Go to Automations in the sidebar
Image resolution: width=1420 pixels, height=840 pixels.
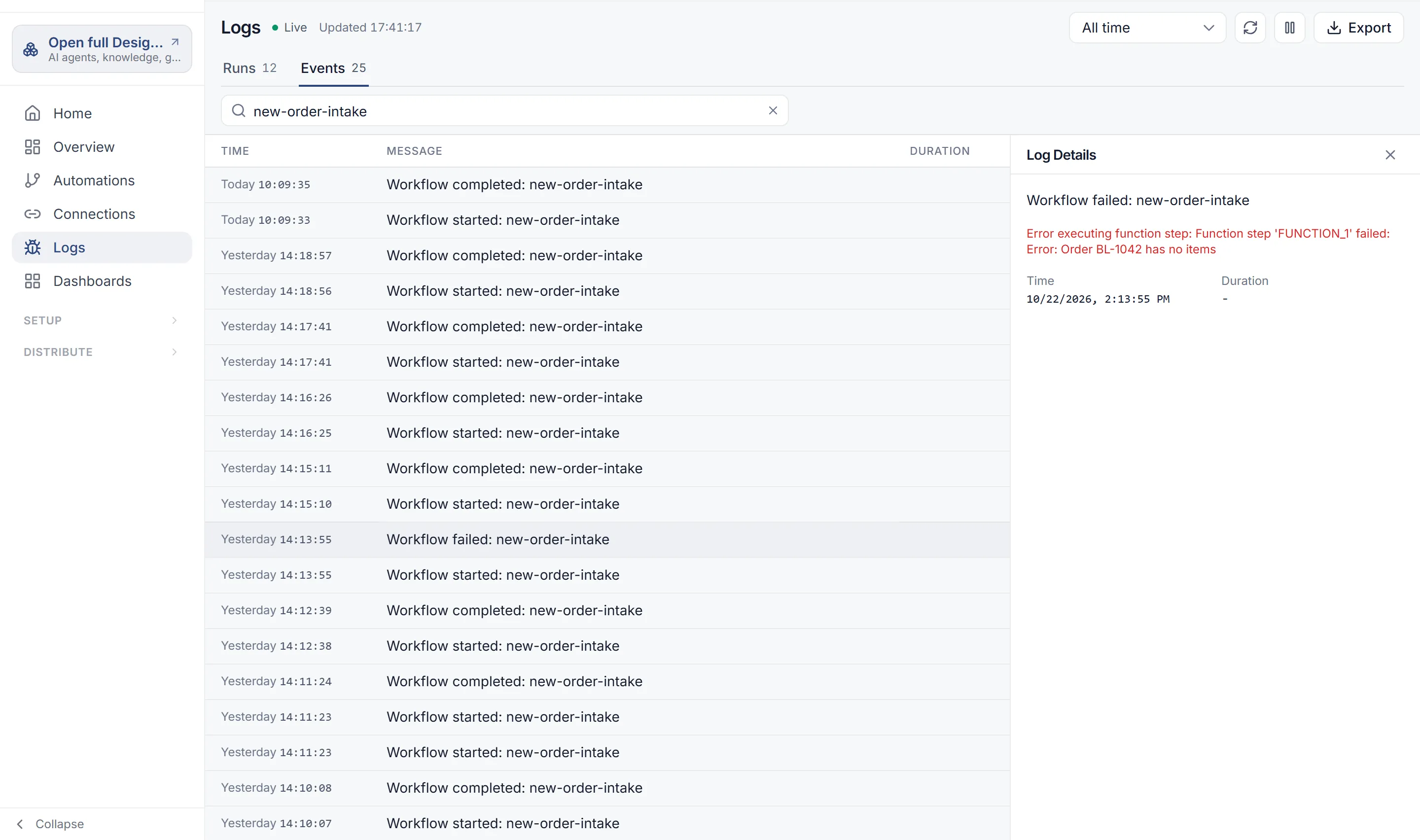(x=102, y=180)
